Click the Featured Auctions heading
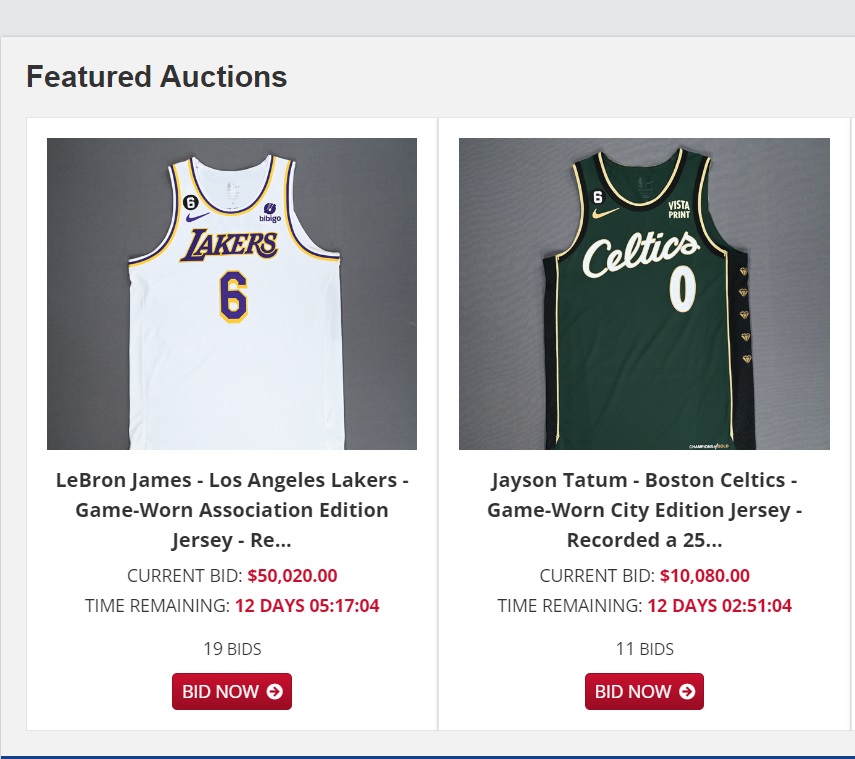This screenshot has height=759, width=855. tap(157, 77)
